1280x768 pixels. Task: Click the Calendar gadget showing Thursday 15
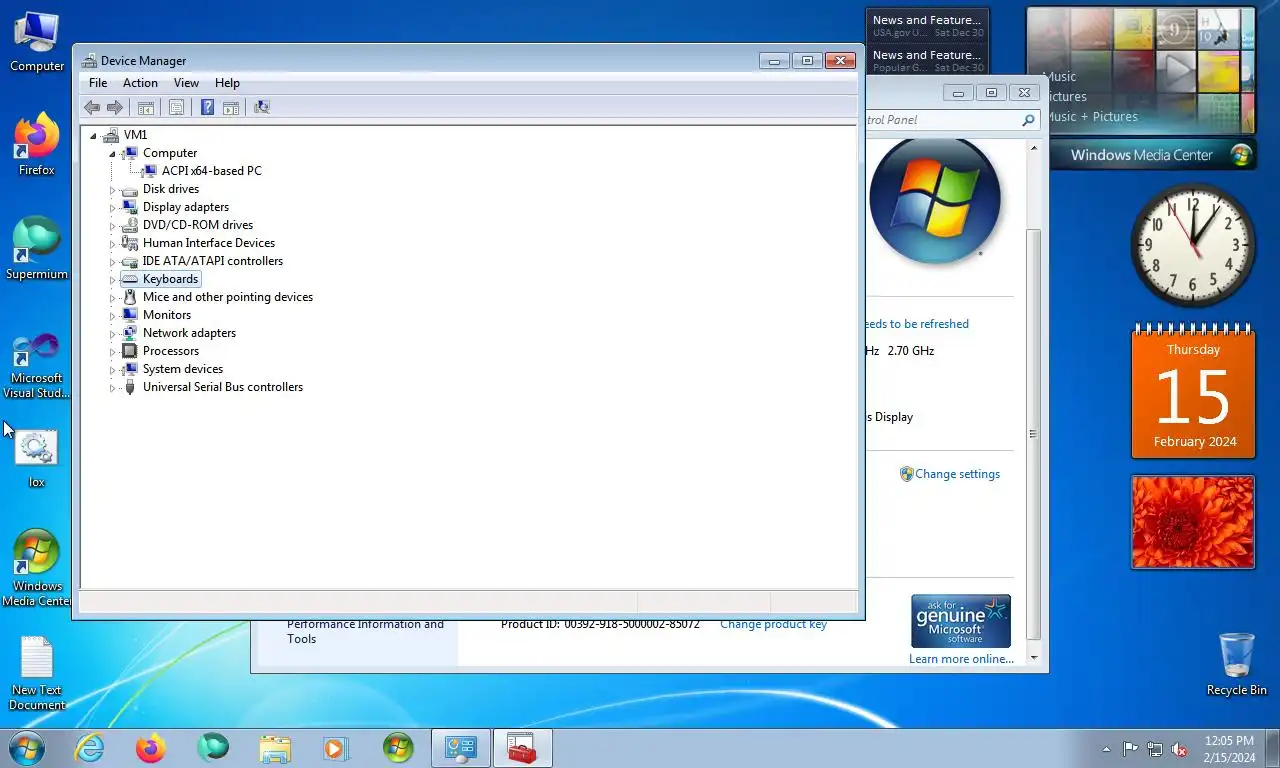coord(1193,392)
